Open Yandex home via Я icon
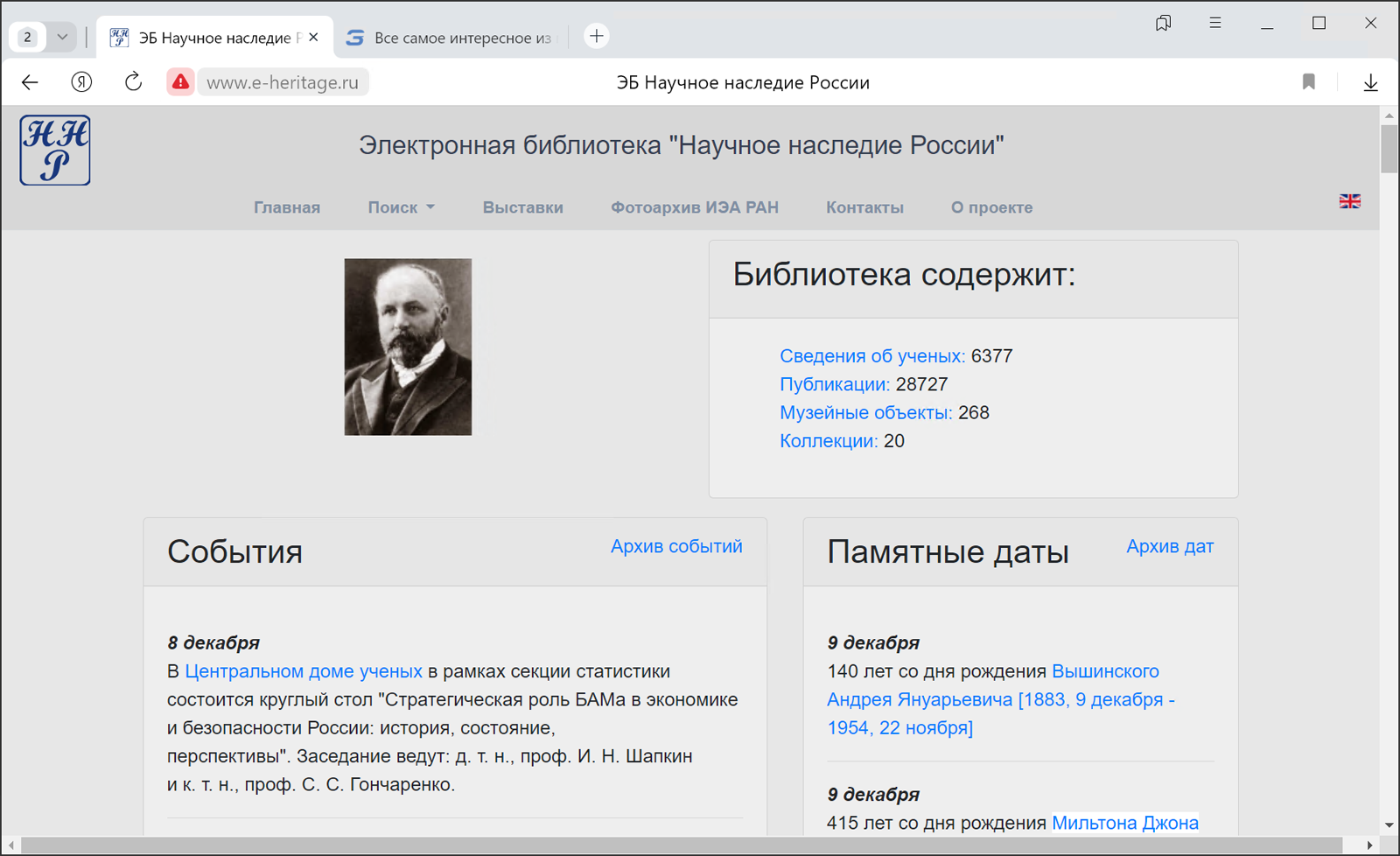The height and width of the screenshot is (856, 1400). click(x=81, y=82)
